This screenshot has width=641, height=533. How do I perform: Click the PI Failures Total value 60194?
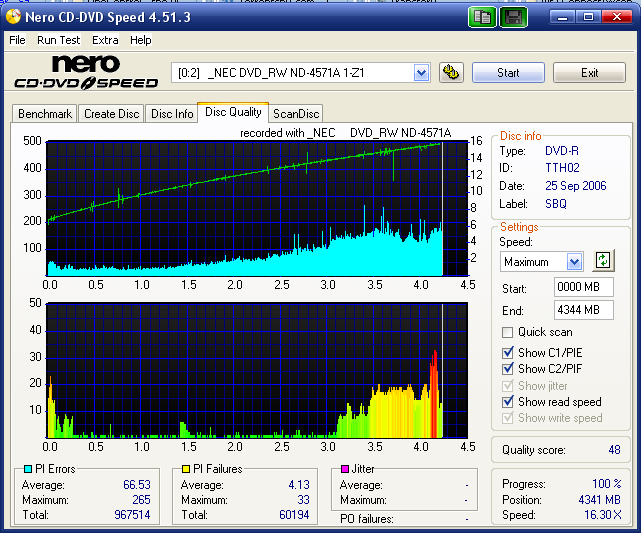coord(294,515)
